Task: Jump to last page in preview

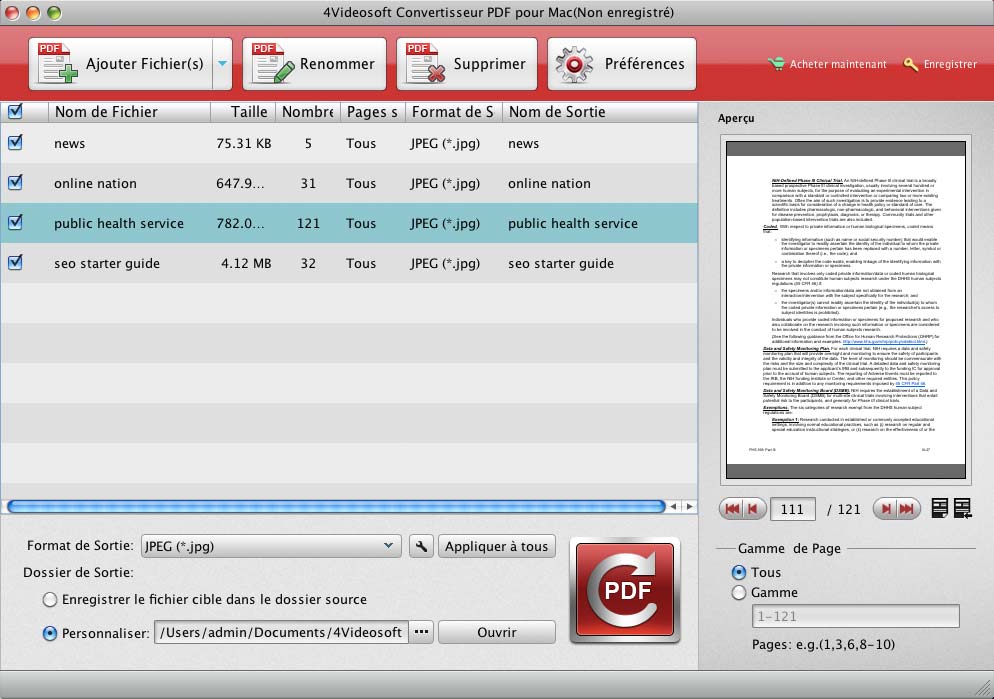Action: (x=907, y=509)
